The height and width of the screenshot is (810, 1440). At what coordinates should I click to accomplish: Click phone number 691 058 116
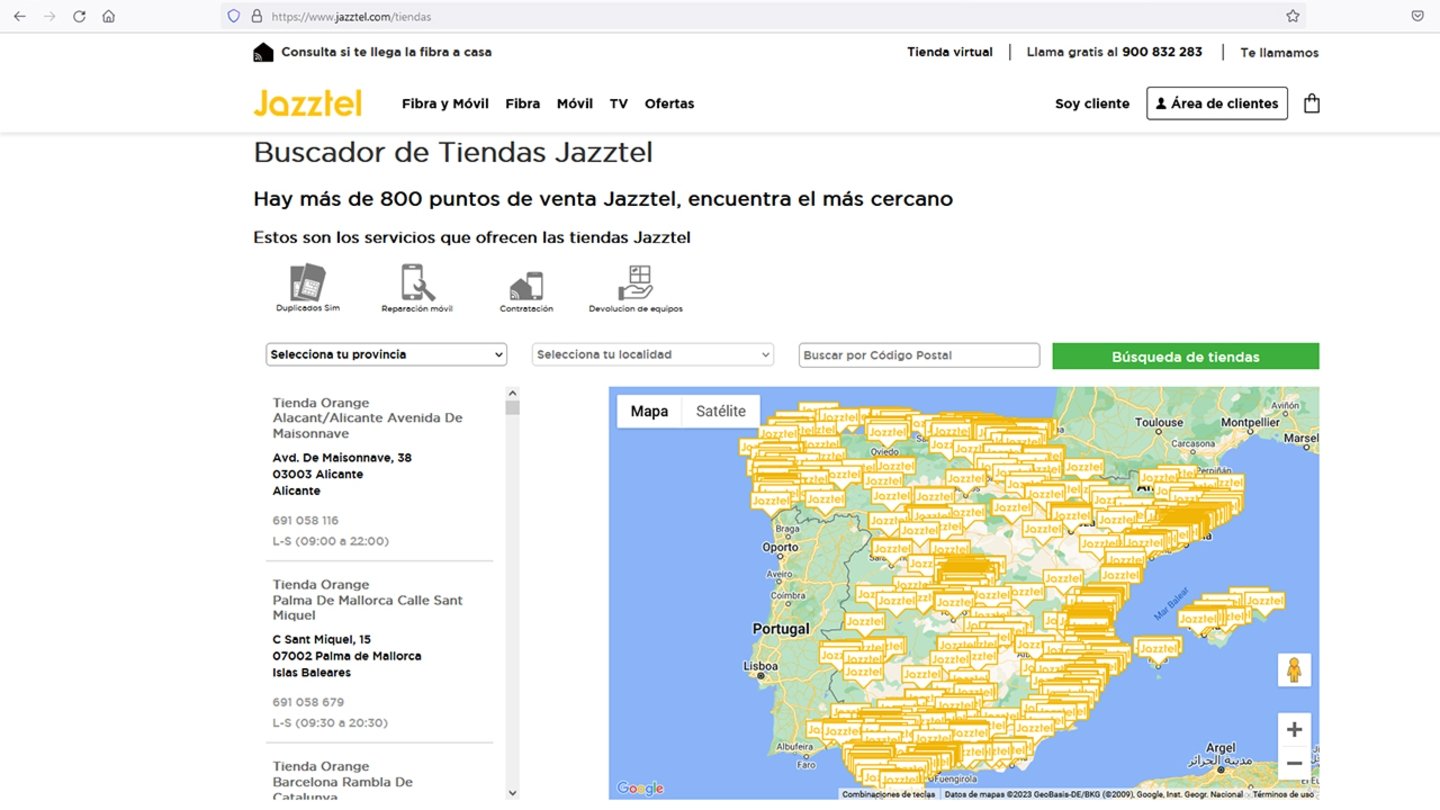[x=305, y=520]
